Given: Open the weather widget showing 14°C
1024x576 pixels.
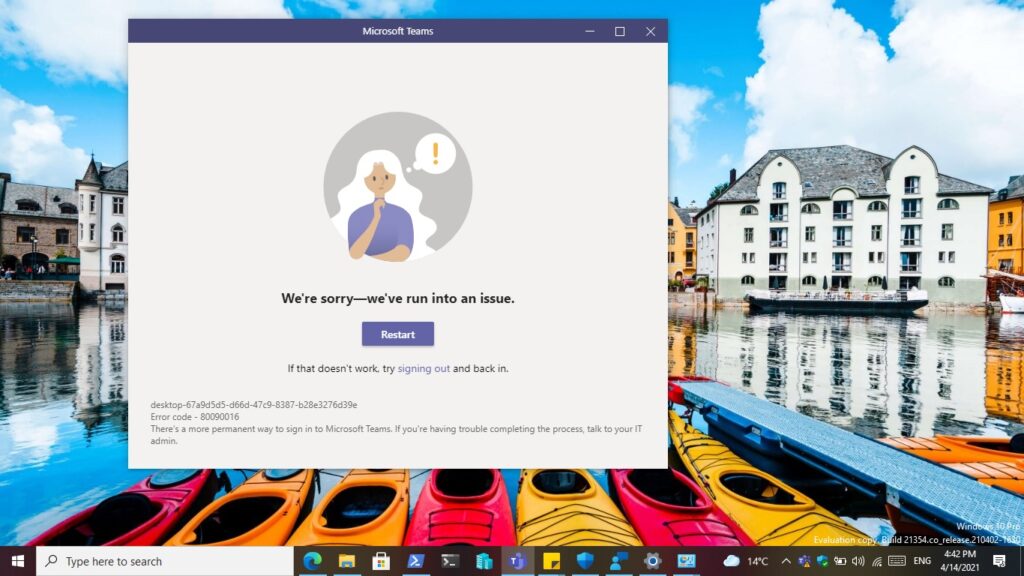Looking at the screenshot, I should 745,561.
